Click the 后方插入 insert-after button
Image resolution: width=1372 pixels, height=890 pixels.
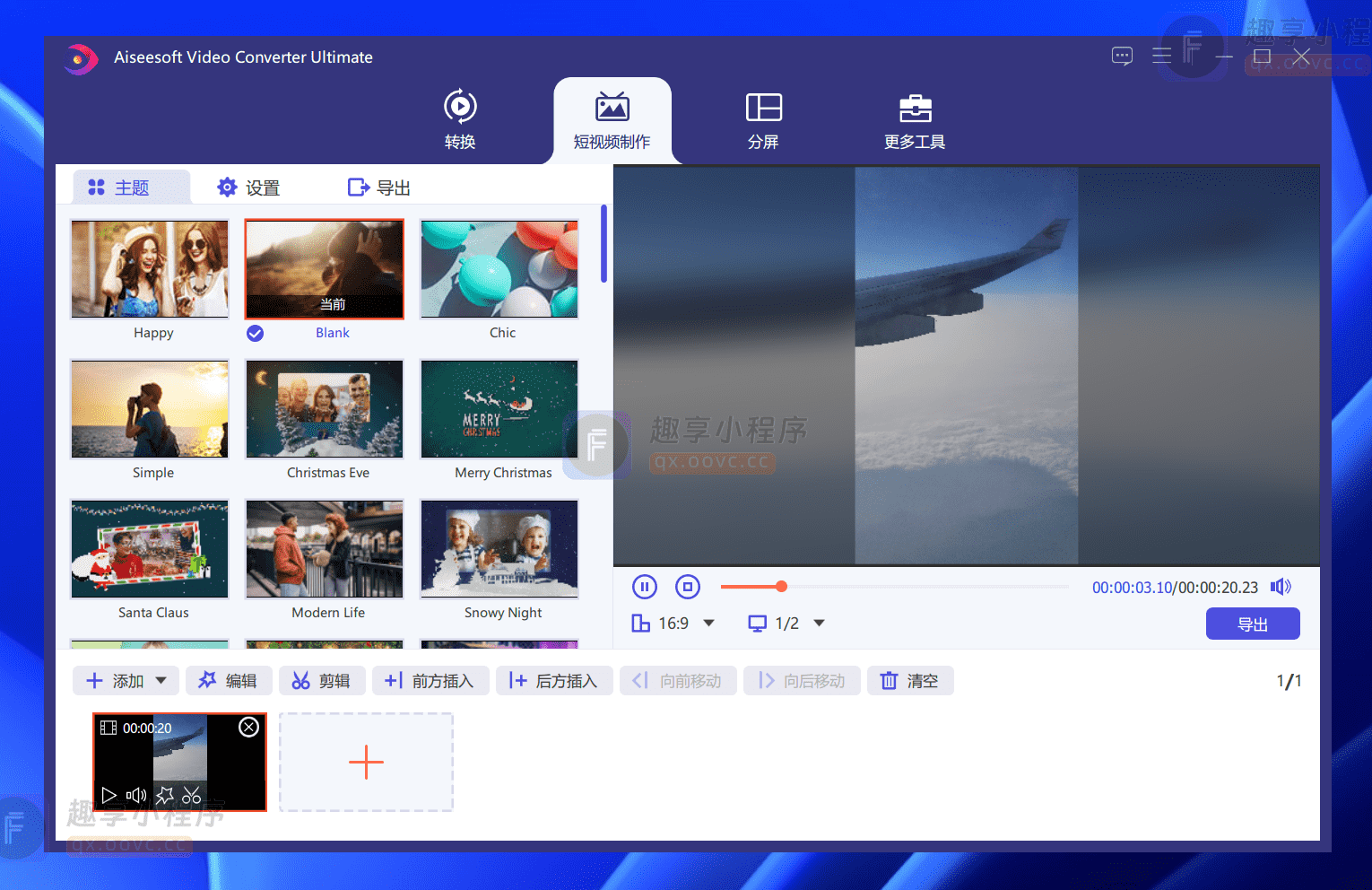[x=553, y=681]
